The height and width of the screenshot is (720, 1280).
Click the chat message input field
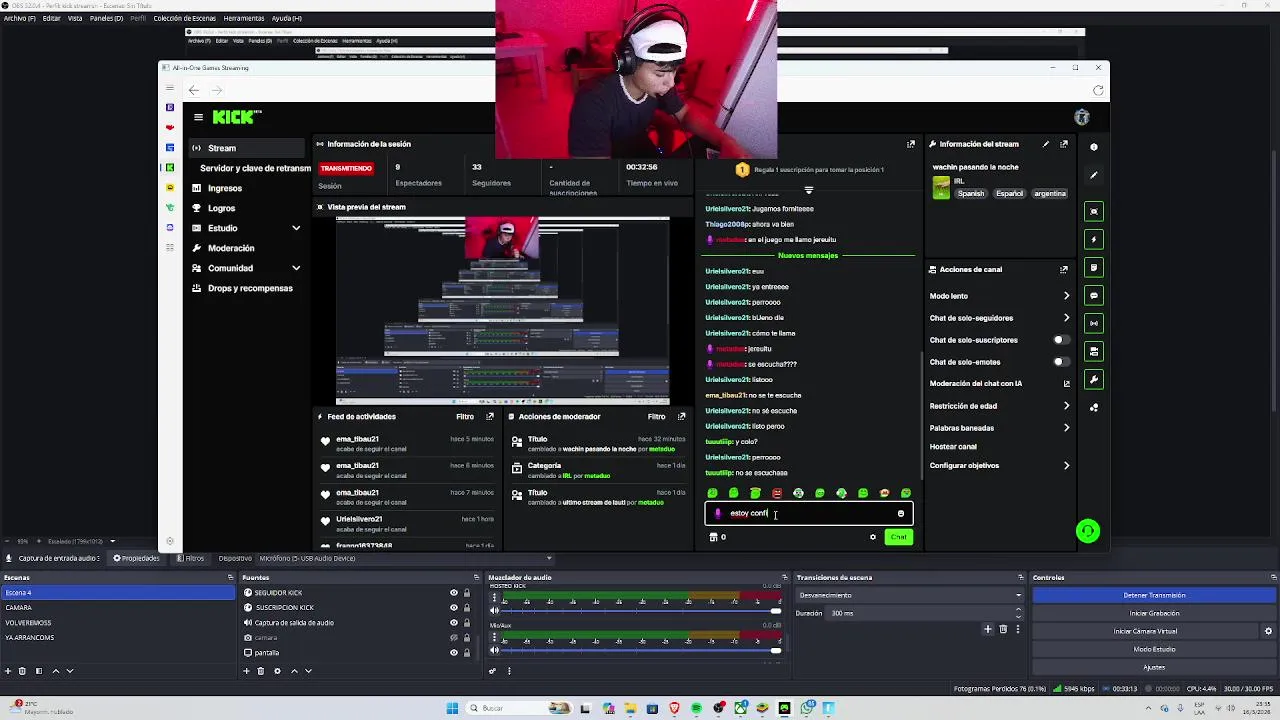coord(808,514)
